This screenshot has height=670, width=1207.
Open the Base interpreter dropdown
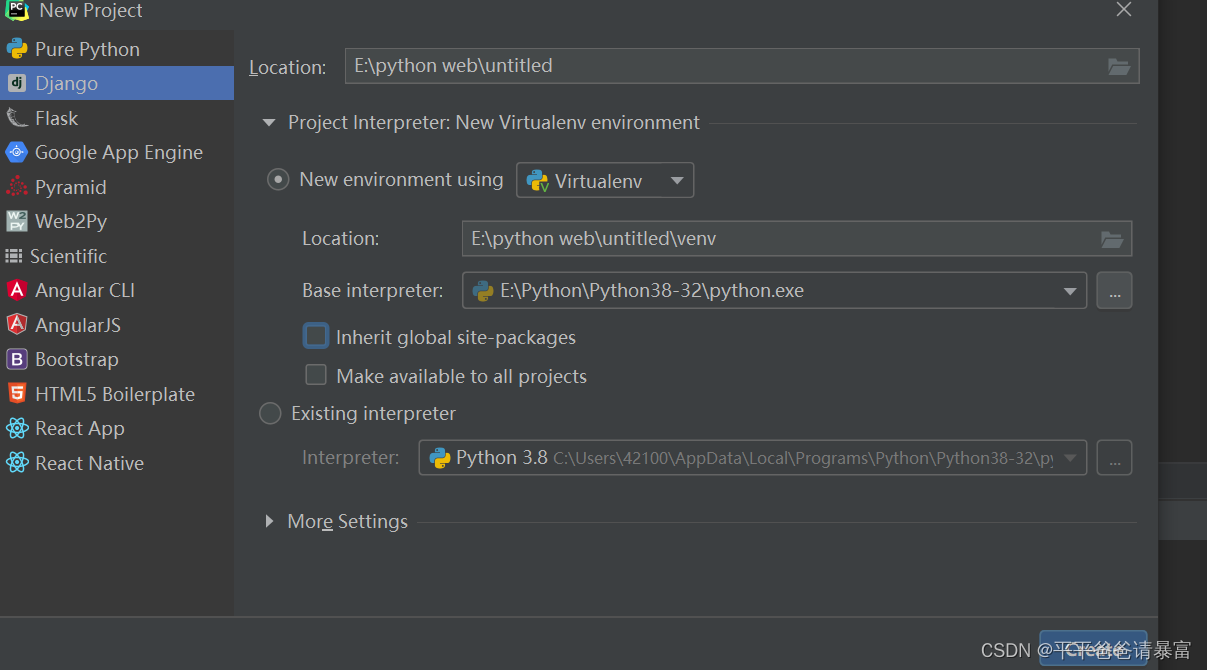pyautogui.click(x=1070, y=291)
